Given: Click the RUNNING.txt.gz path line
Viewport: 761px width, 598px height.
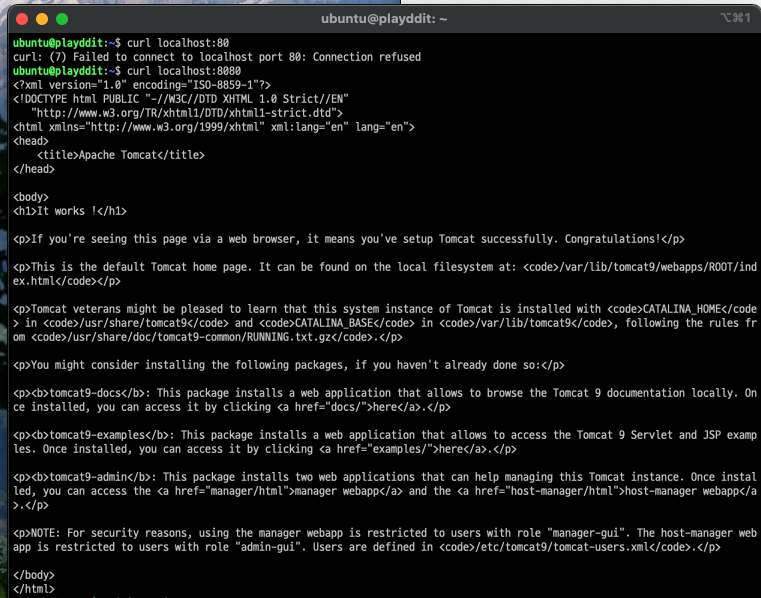Looking at the screenshot, I should point(208,337).
